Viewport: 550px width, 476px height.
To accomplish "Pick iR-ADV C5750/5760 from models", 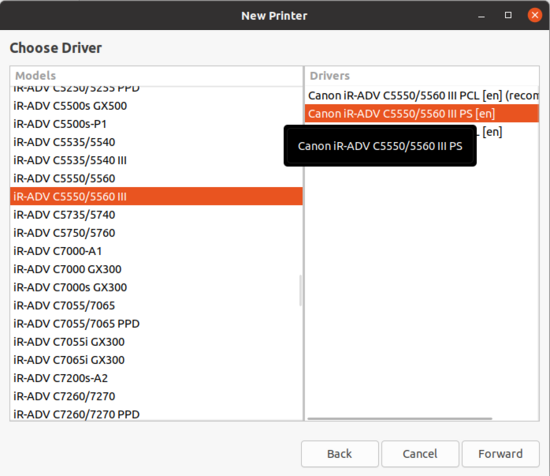I will (x=156, y=233).
